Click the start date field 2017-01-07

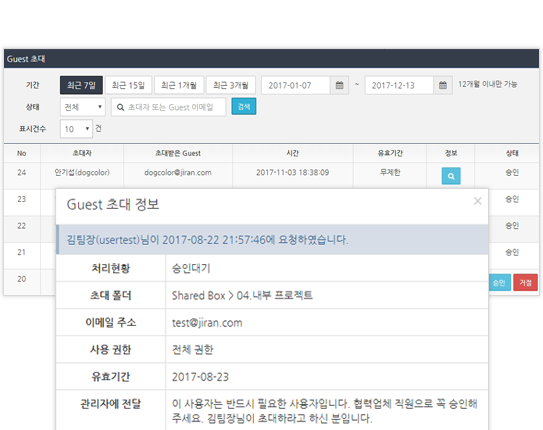(296, 85)
